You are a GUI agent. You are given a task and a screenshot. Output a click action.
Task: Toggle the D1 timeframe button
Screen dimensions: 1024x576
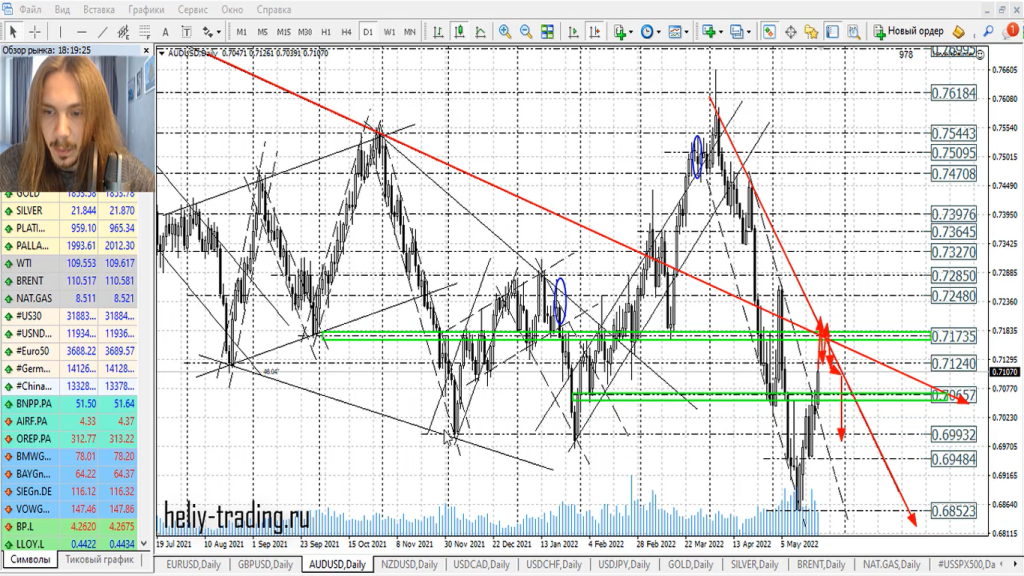pyautogui.click(x=367, y=32)
